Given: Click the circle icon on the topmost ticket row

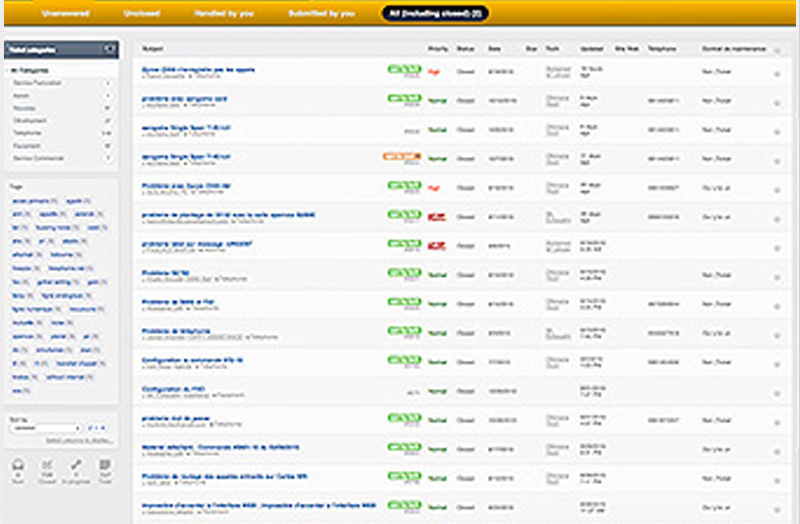Looking at the screenshot, I should click(x=777, y=75).
